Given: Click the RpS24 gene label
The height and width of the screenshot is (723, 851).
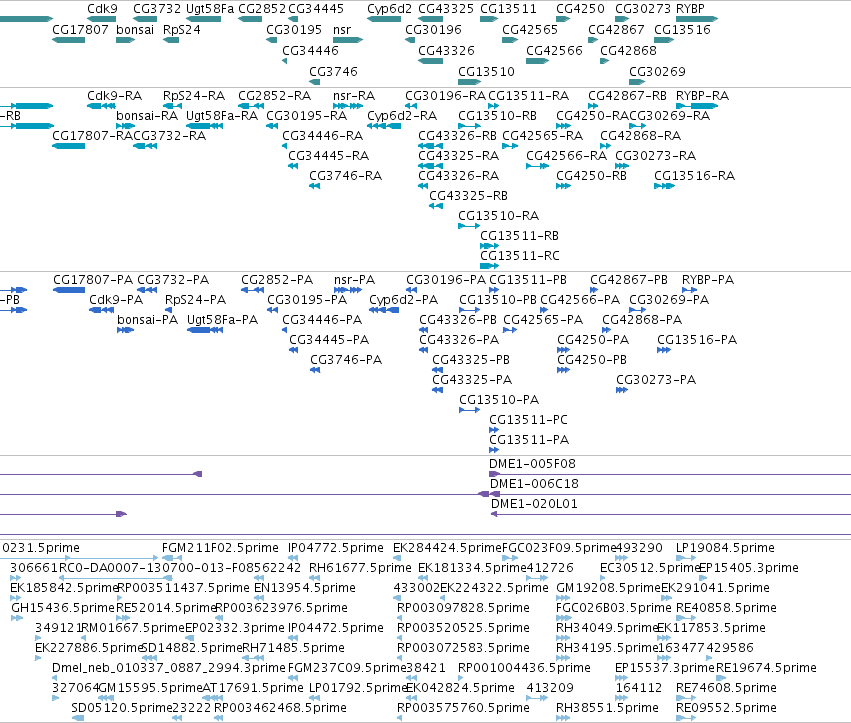Looking at the screenshot, I should coord(182,30).
